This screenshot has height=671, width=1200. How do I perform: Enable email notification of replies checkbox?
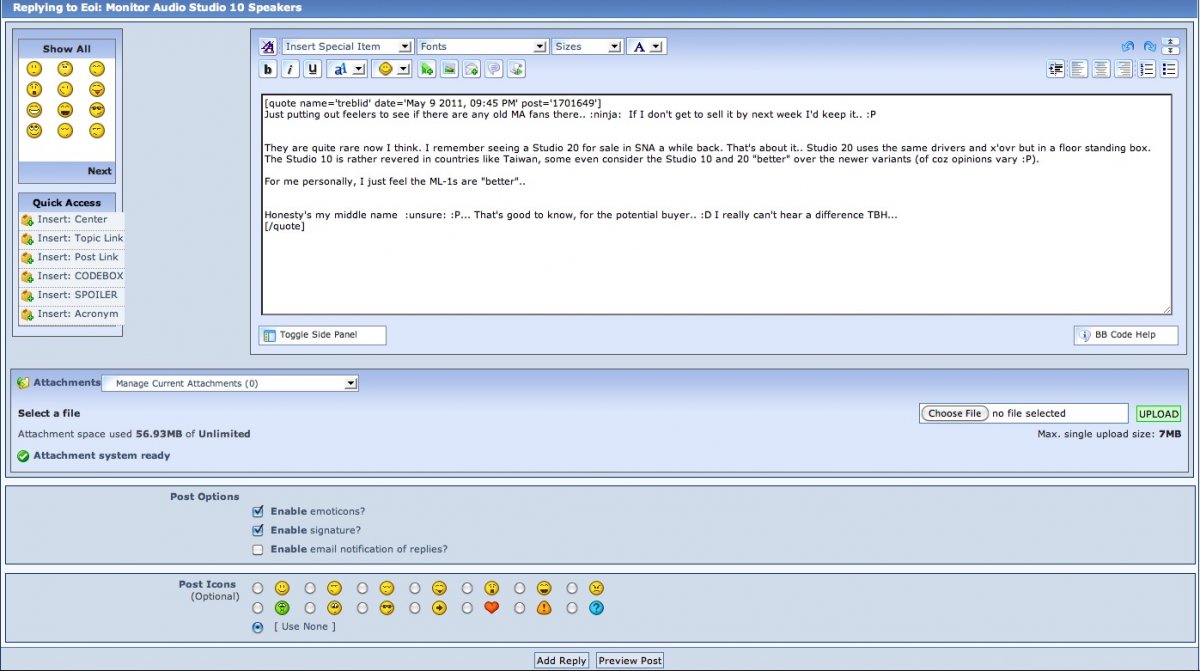(258, 549)
